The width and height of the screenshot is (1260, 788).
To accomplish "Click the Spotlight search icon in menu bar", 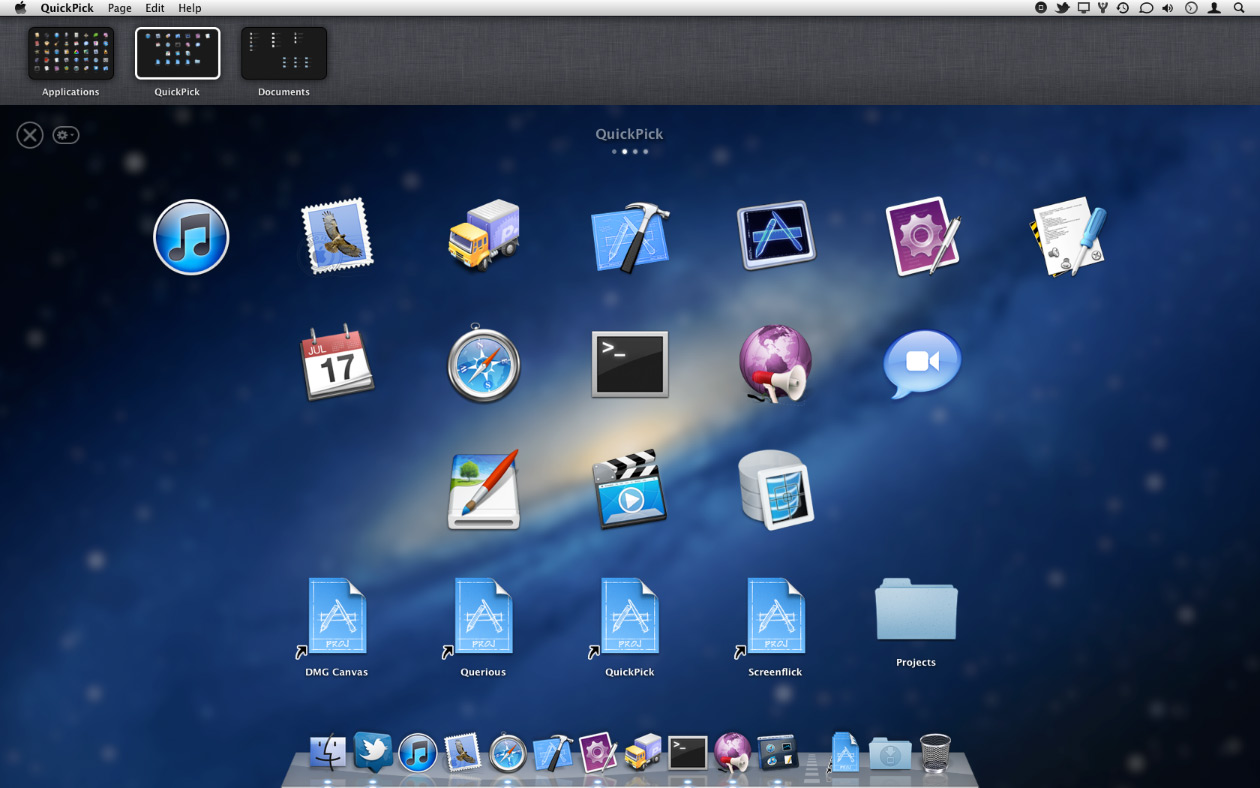I will tap(1240, 8).
